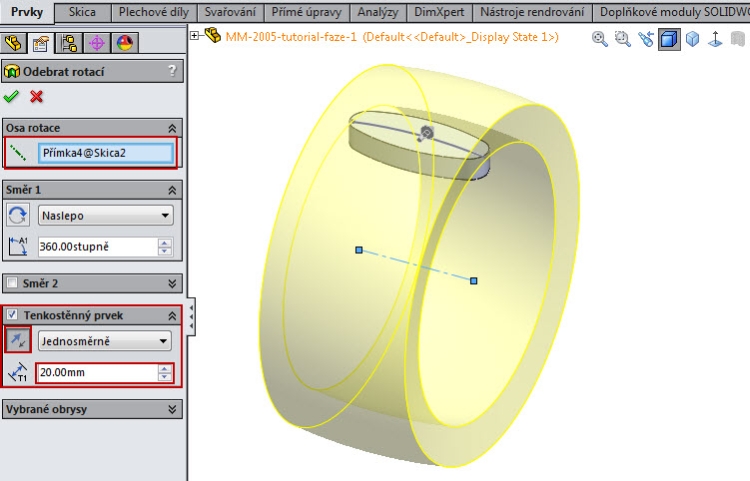Viewport: 750px width, 481px height.
Task: Click the left endpoint of the axis centerline
Action: (359, 250)
